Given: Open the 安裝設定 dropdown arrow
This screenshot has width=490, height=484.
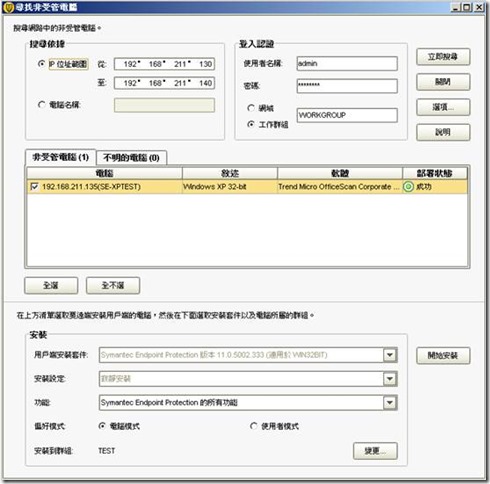Looking at the screenshot, I should pyautogui.click(x=390, y=379).
